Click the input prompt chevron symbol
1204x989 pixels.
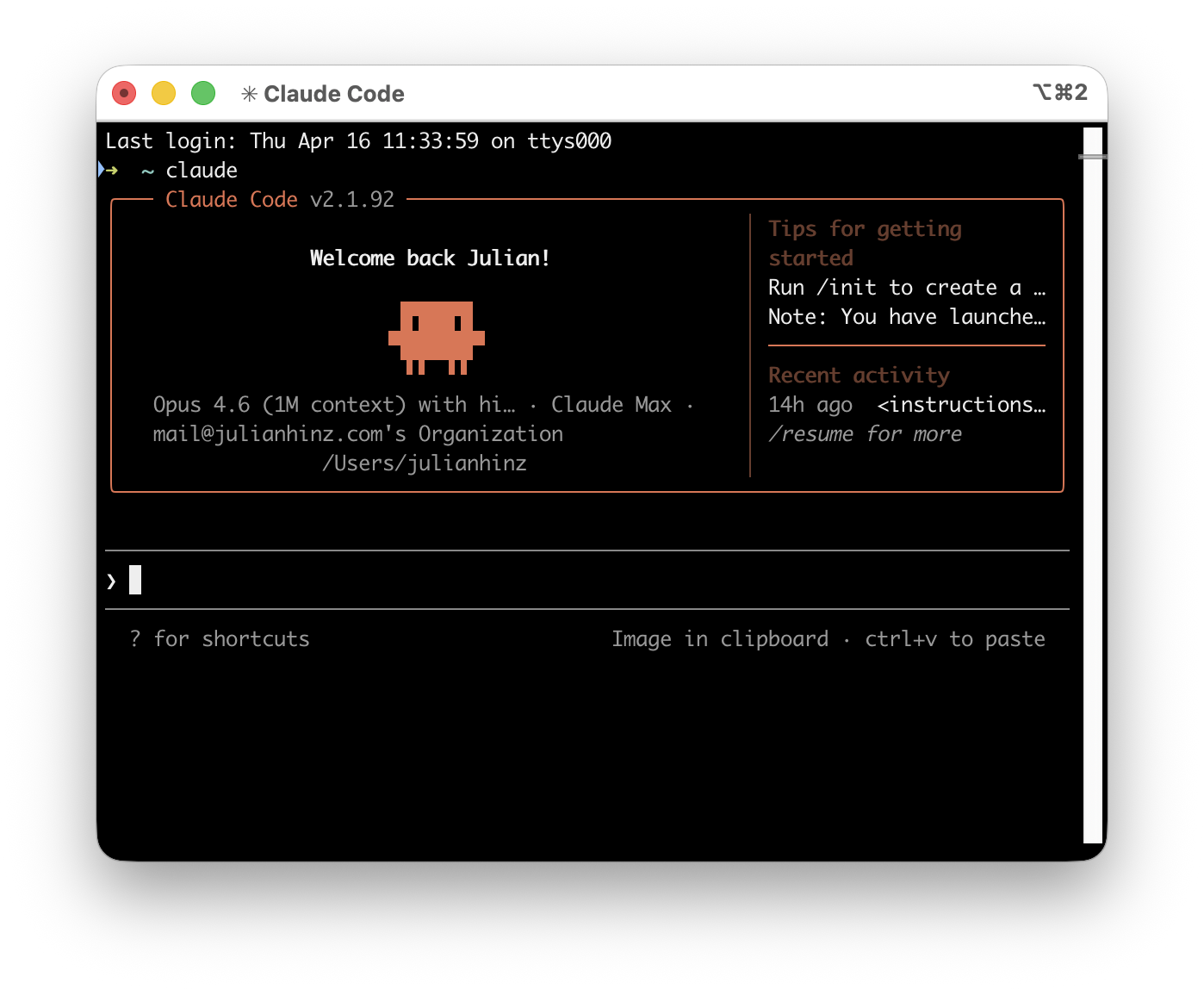pos(111,582)
